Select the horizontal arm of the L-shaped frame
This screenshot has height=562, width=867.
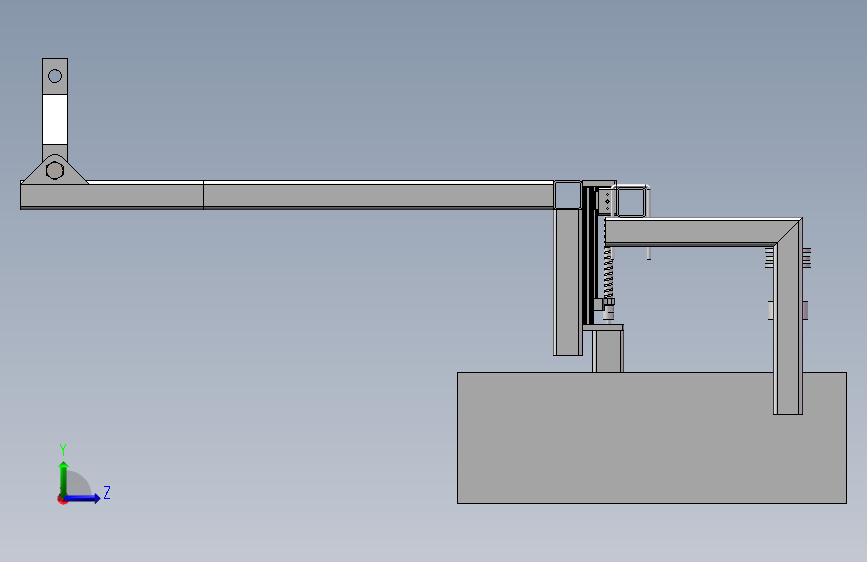[x=694, y=232]
